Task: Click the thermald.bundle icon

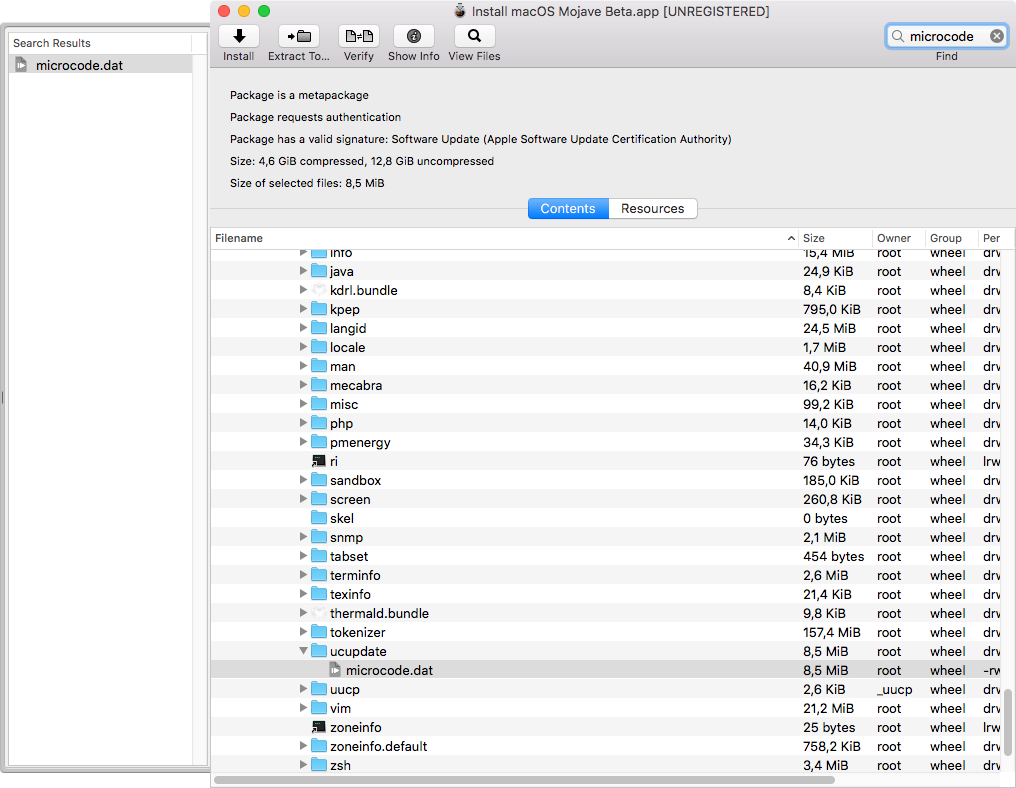Action: (319, 613)
